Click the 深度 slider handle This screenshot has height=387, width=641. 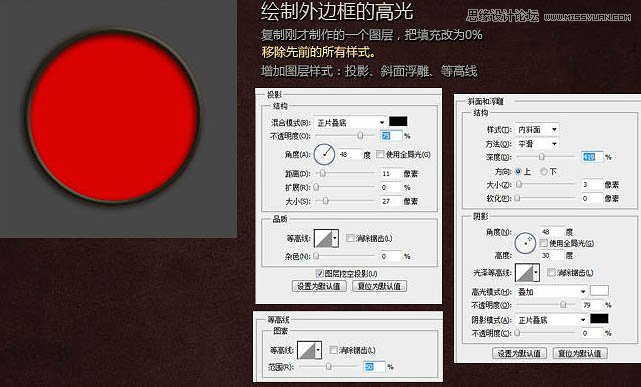[542, 157]
